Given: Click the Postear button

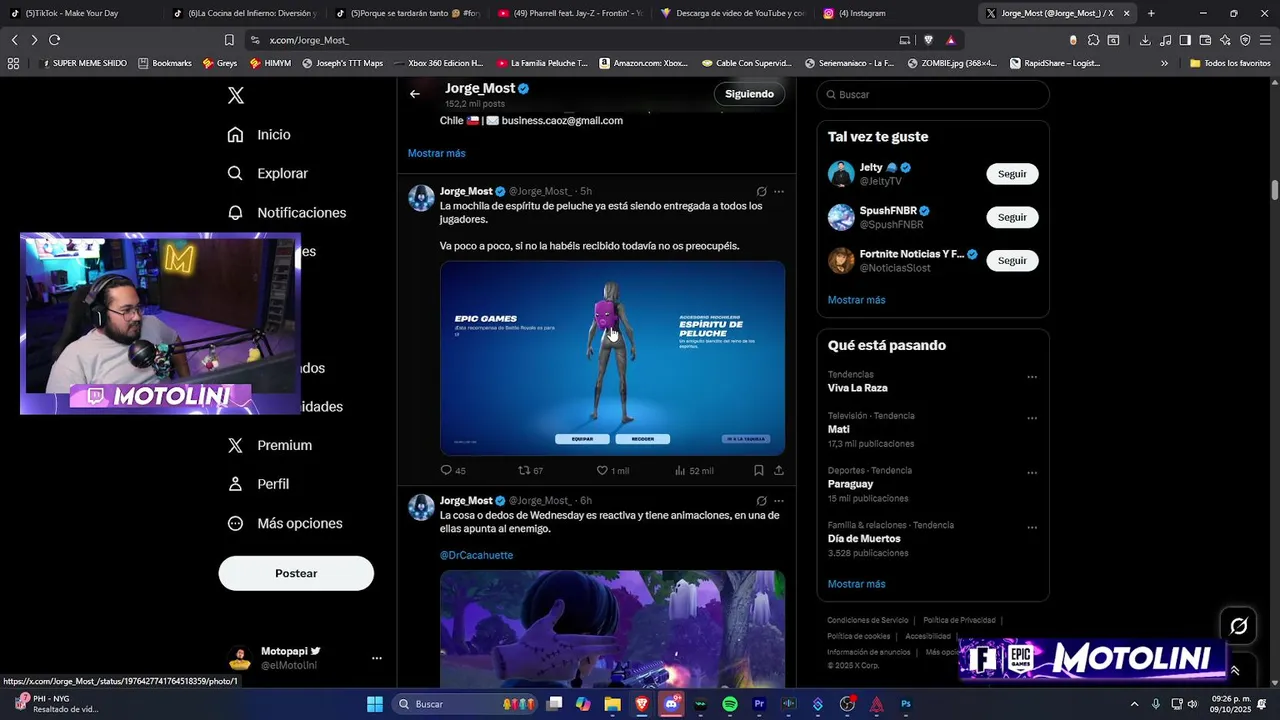Looking at the screenshot, I should (x=296, y=573).
